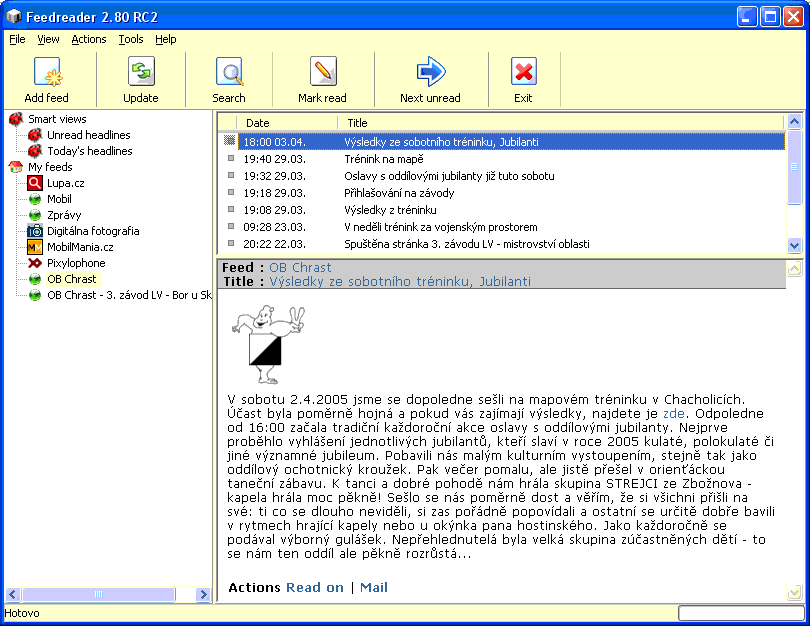
Task: Click the red Exit icon
Action: click(523, 71)
